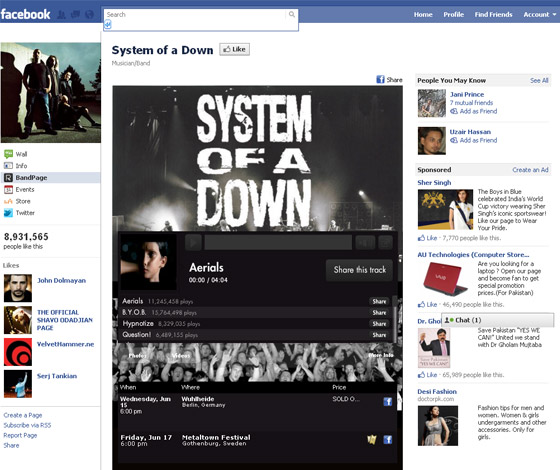Click Report Page link
Image resolution: width=560 pixels, height=470 pixels.
pos(20,435)
